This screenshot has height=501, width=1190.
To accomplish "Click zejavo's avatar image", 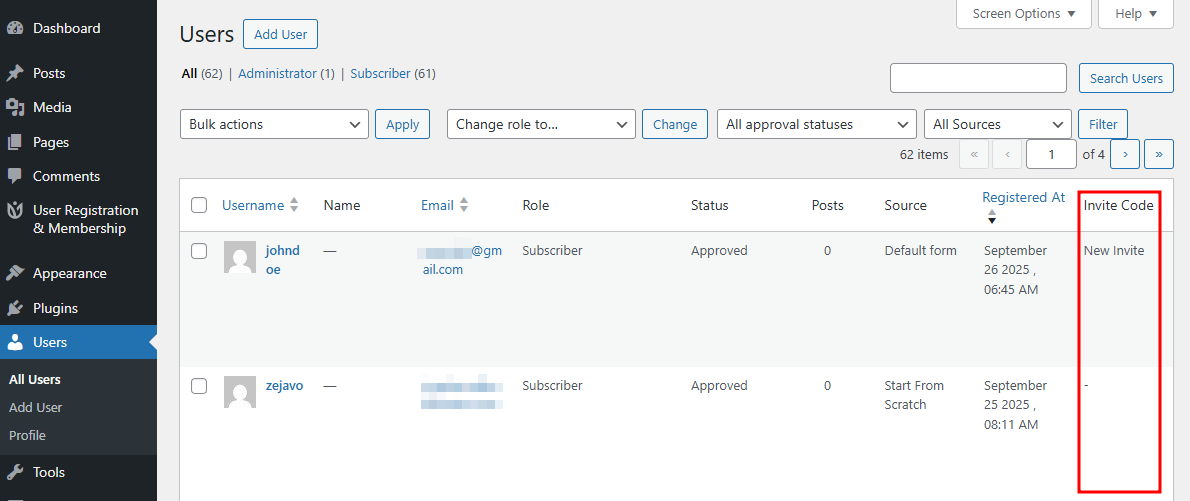I will point(240,392).
